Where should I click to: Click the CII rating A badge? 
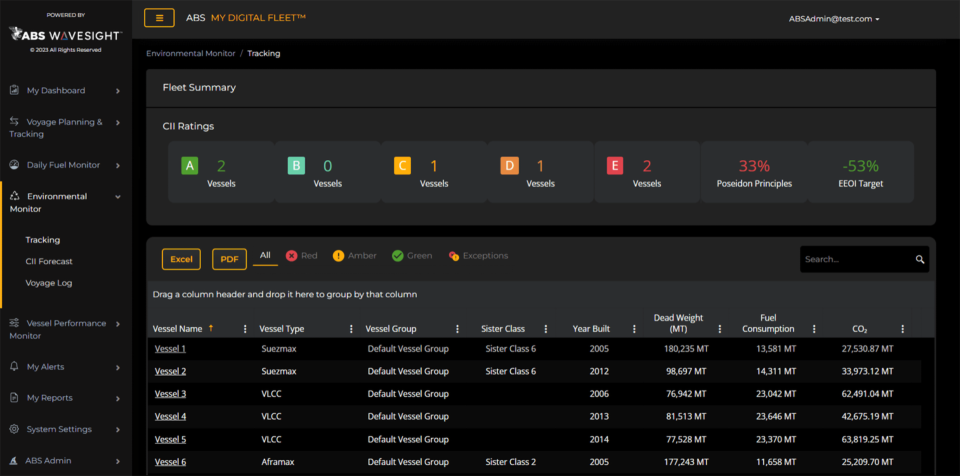189,166
